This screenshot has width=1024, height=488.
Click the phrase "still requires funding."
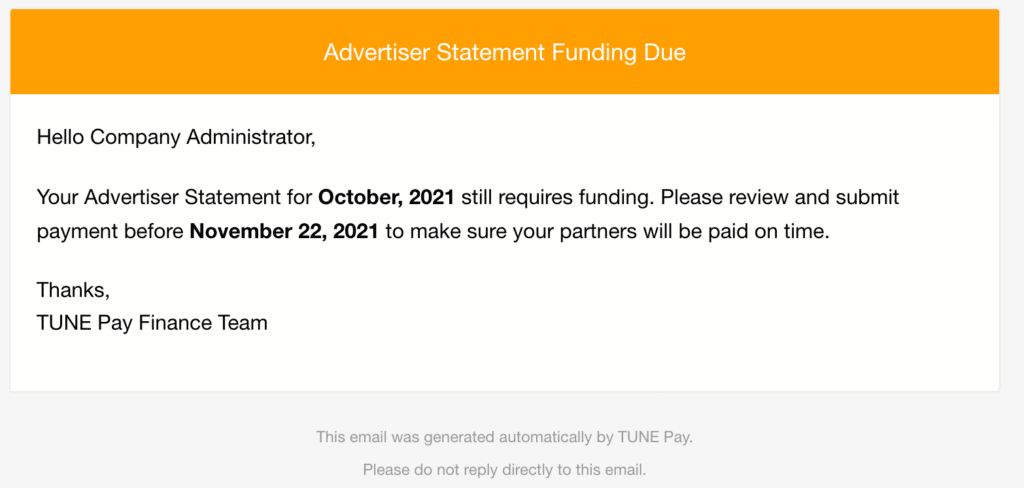point(558,197)
